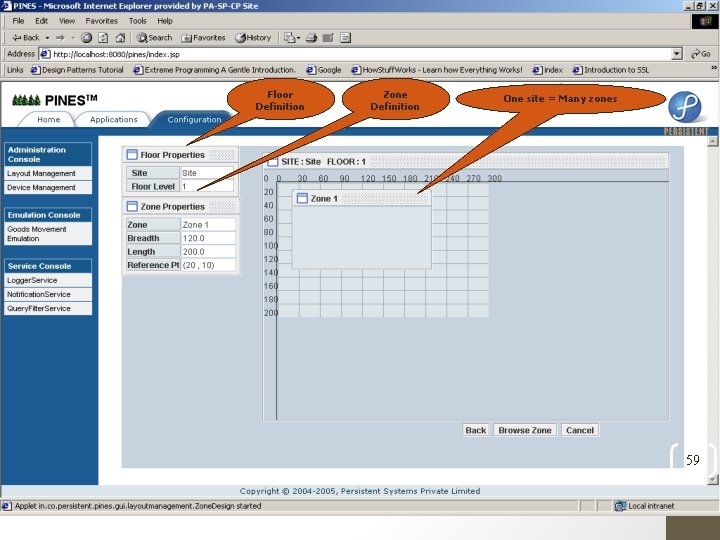Open the Extreme Programming A Gentle Introduction link

tap(214, 70)
